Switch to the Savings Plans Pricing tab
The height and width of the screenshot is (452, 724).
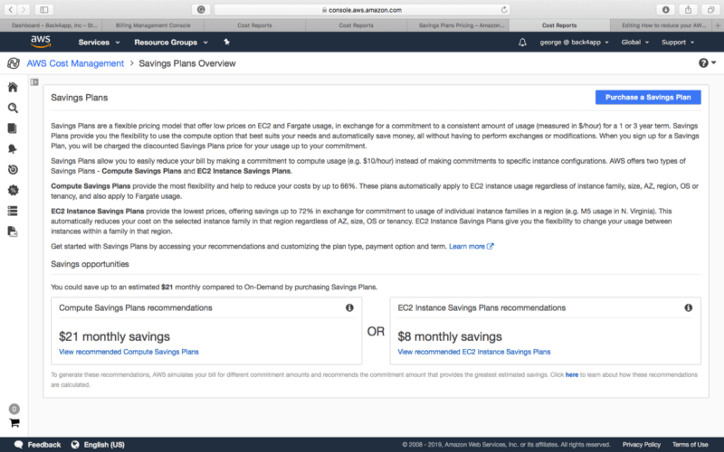[x=459, y=25]
